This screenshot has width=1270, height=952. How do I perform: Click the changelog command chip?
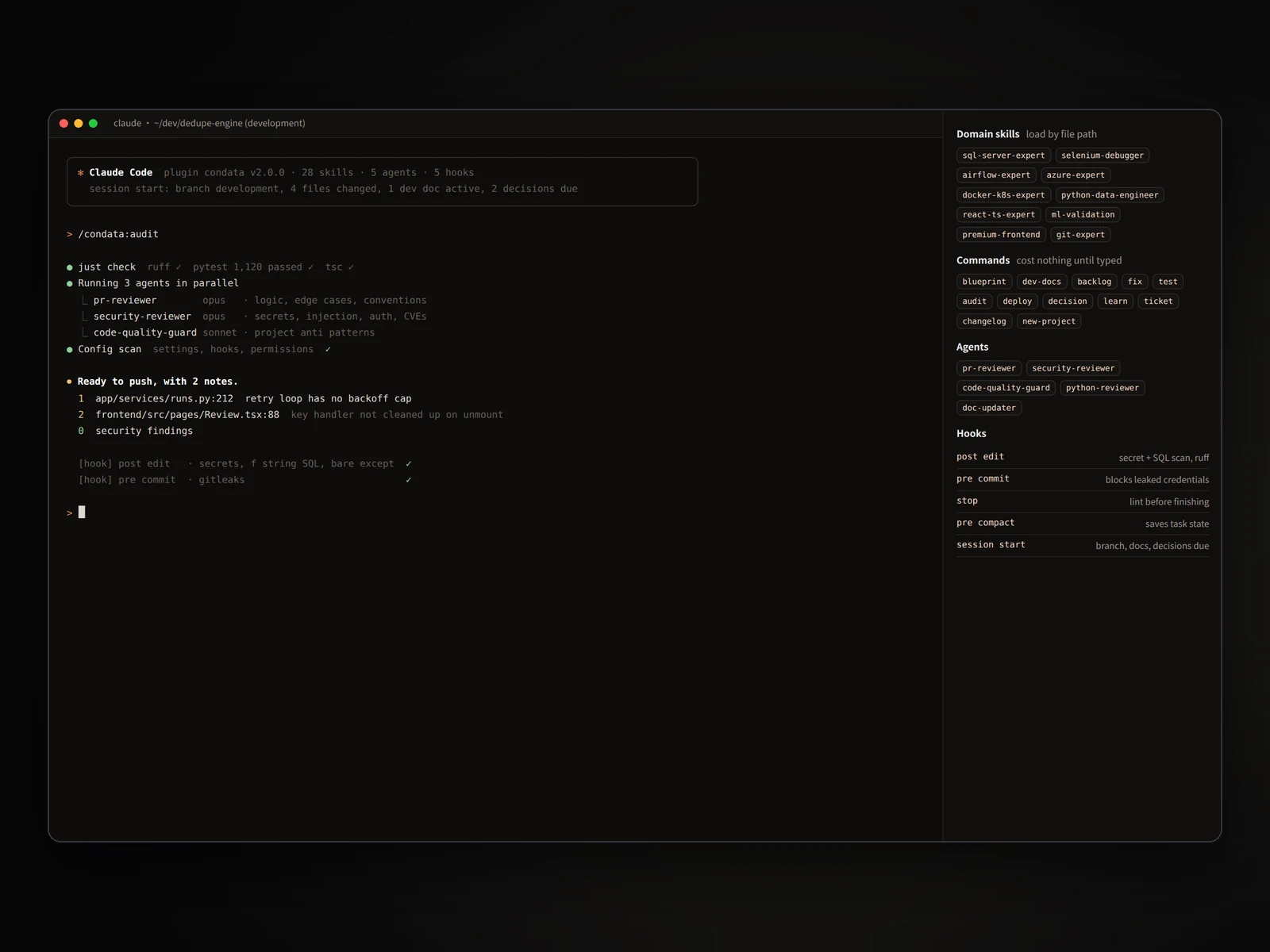pos(983,321)
